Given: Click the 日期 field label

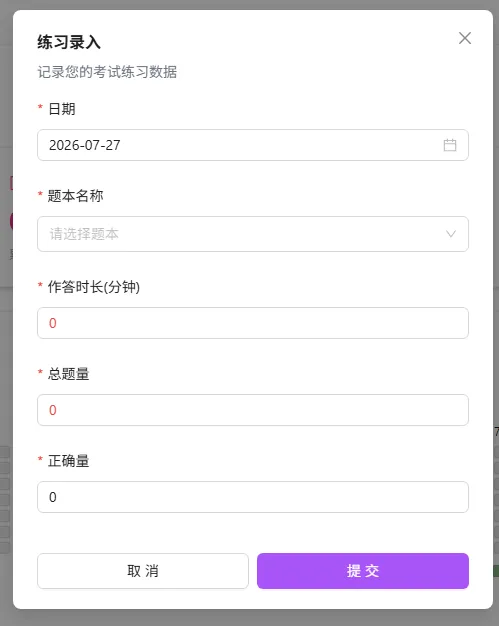Looking at the screenshot, I should tap(62, 109).
